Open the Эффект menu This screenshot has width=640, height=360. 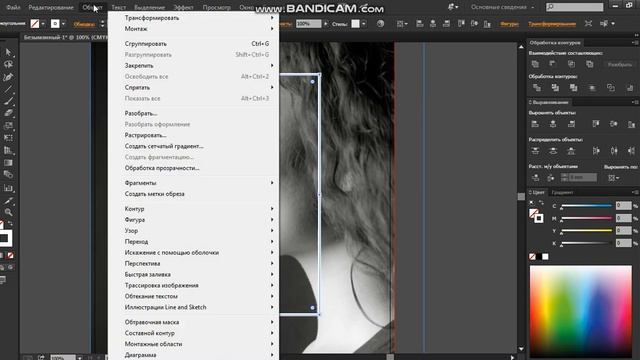tap(183, 7)
